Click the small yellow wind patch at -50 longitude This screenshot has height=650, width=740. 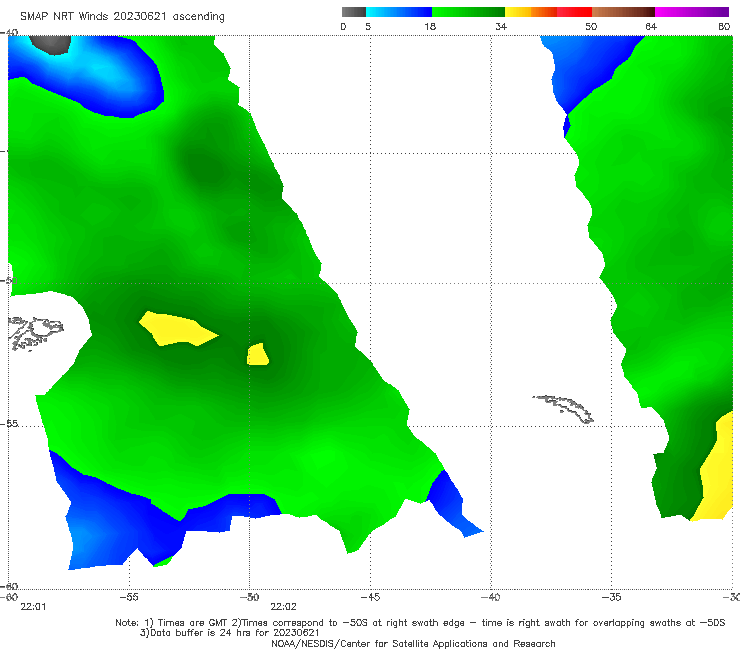(258, 355)
